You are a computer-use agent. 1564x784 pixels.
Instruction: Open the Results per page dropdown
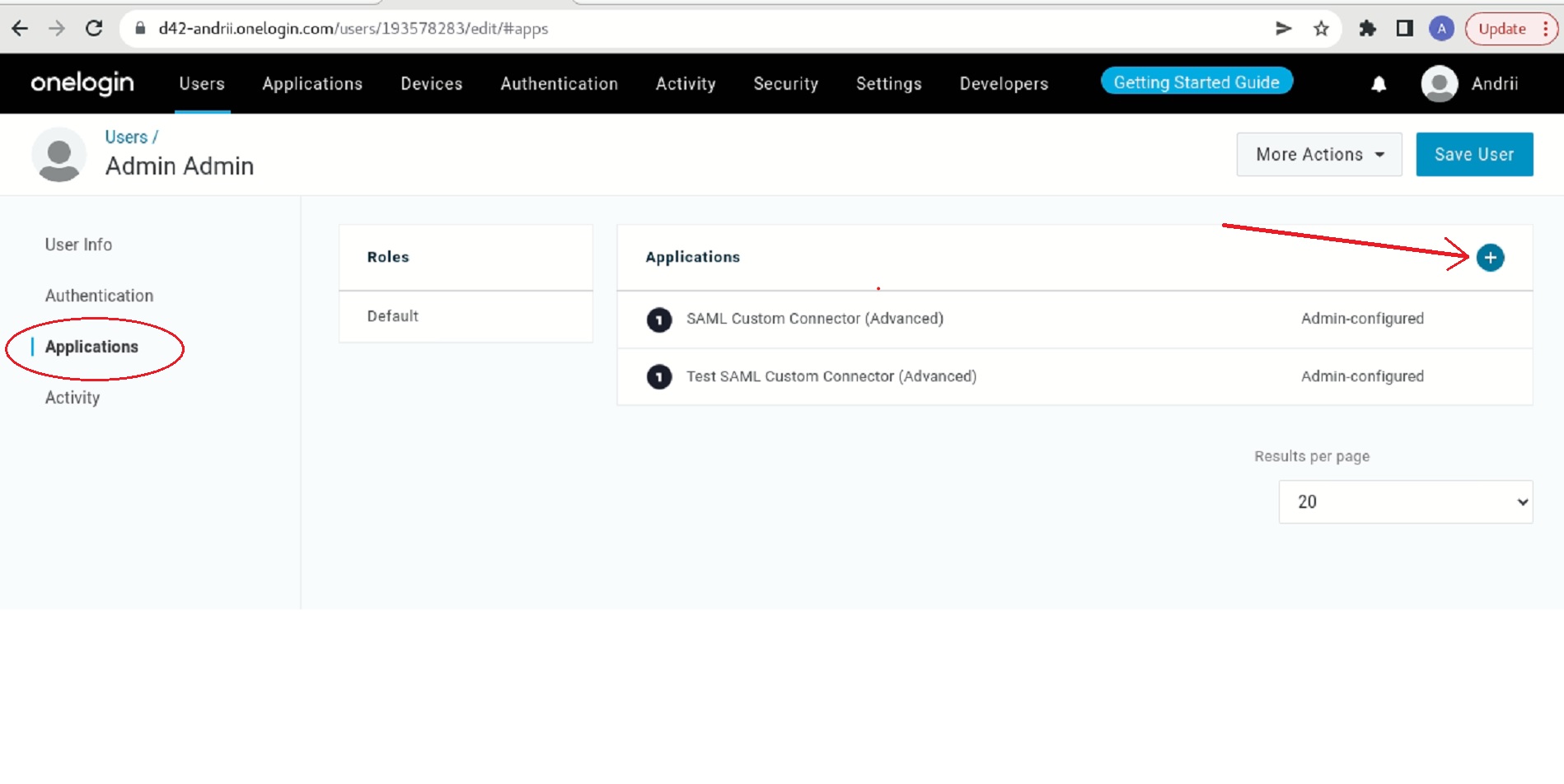[1405, 502]
